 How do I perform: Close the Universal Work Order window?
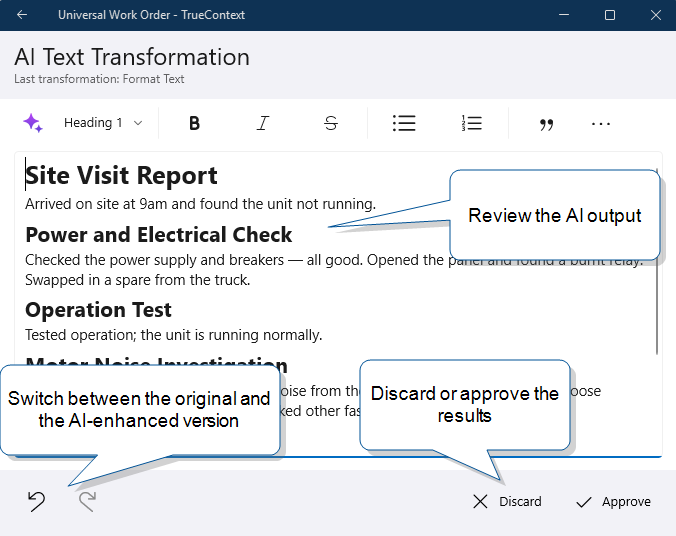tap(656, 15)
